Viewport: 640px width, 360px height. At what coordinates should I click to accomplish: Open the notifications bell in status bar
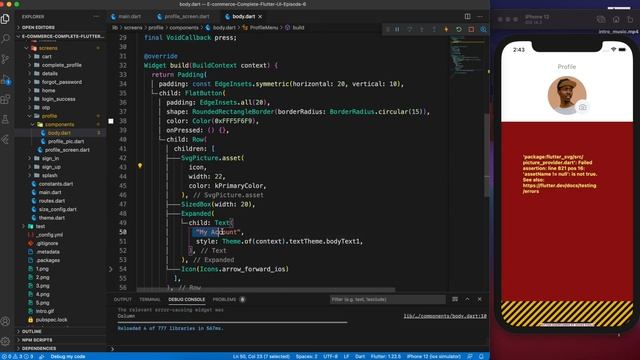481,356
